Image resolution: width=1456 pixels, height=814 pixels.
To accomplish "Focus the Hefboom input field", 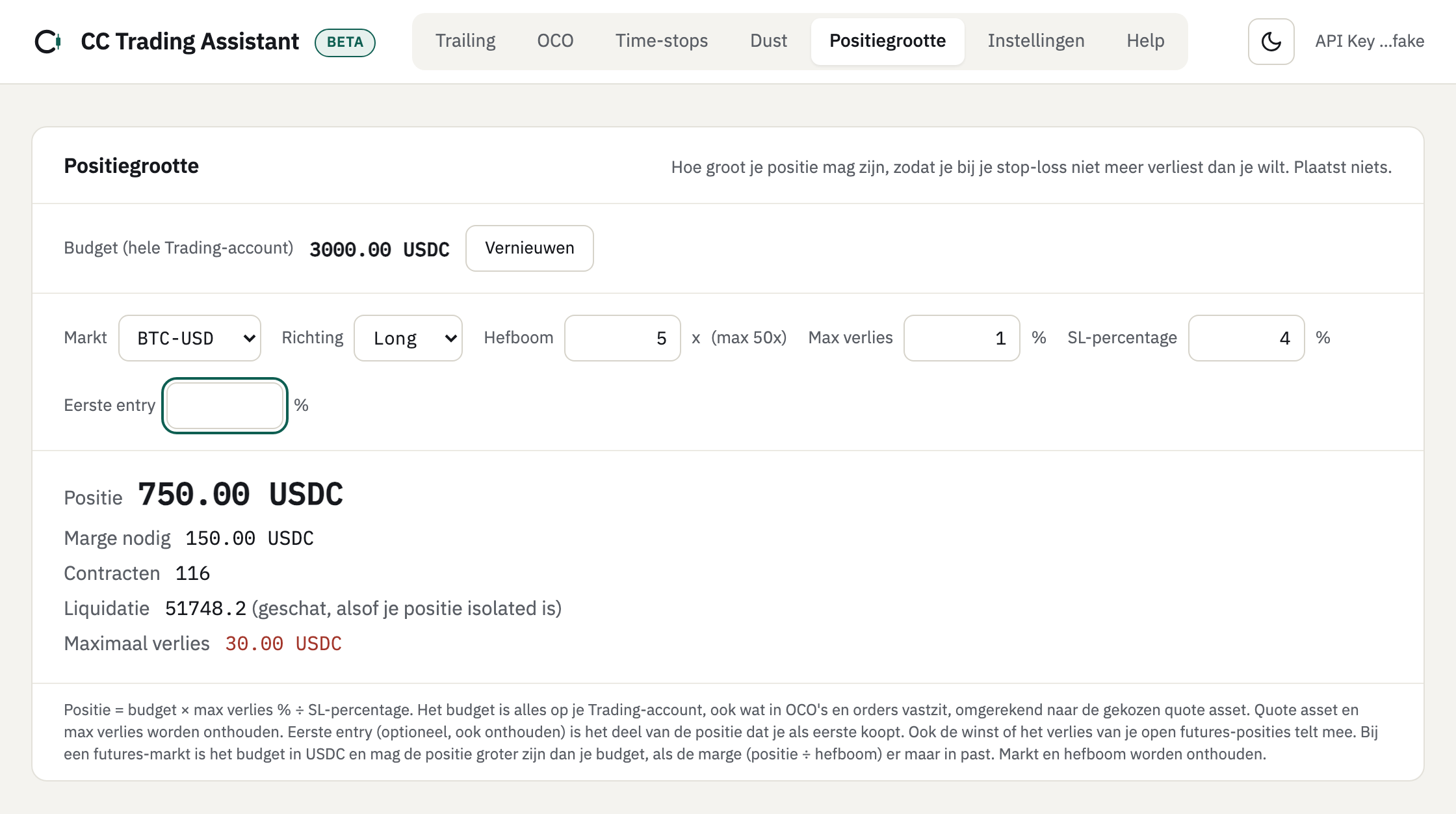I will pyautogui.click(x=623, y=338).
